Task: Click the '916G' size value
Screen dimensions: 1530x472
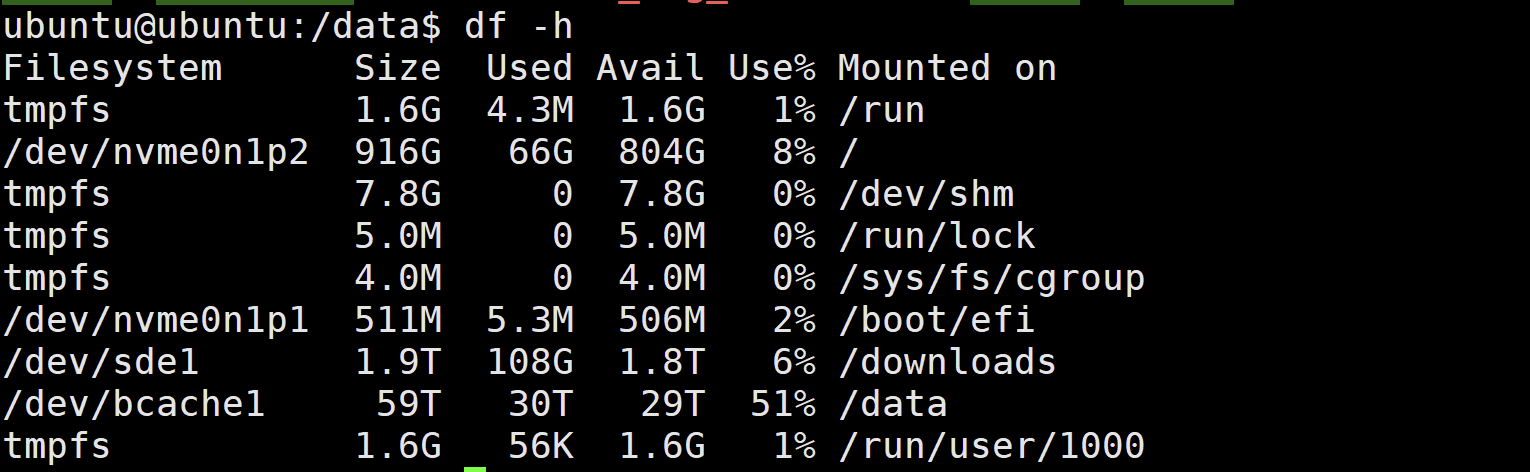Action: (398, 152)
